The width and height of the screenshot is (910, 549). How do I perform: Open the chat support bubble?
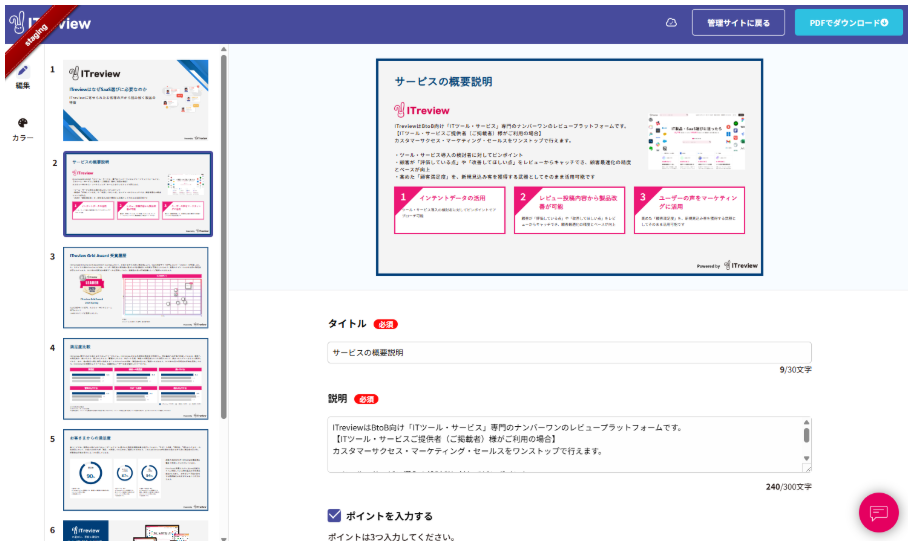878,512
